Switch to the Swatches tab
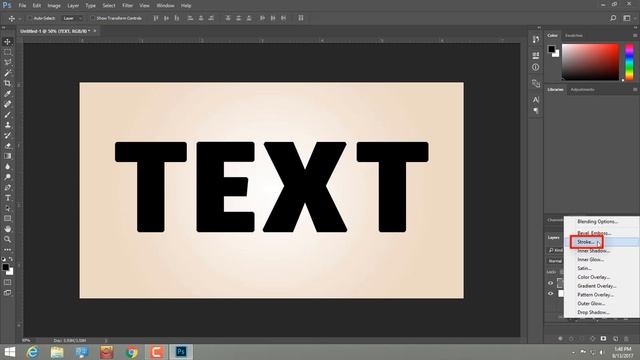 click(x=573, y=36)
